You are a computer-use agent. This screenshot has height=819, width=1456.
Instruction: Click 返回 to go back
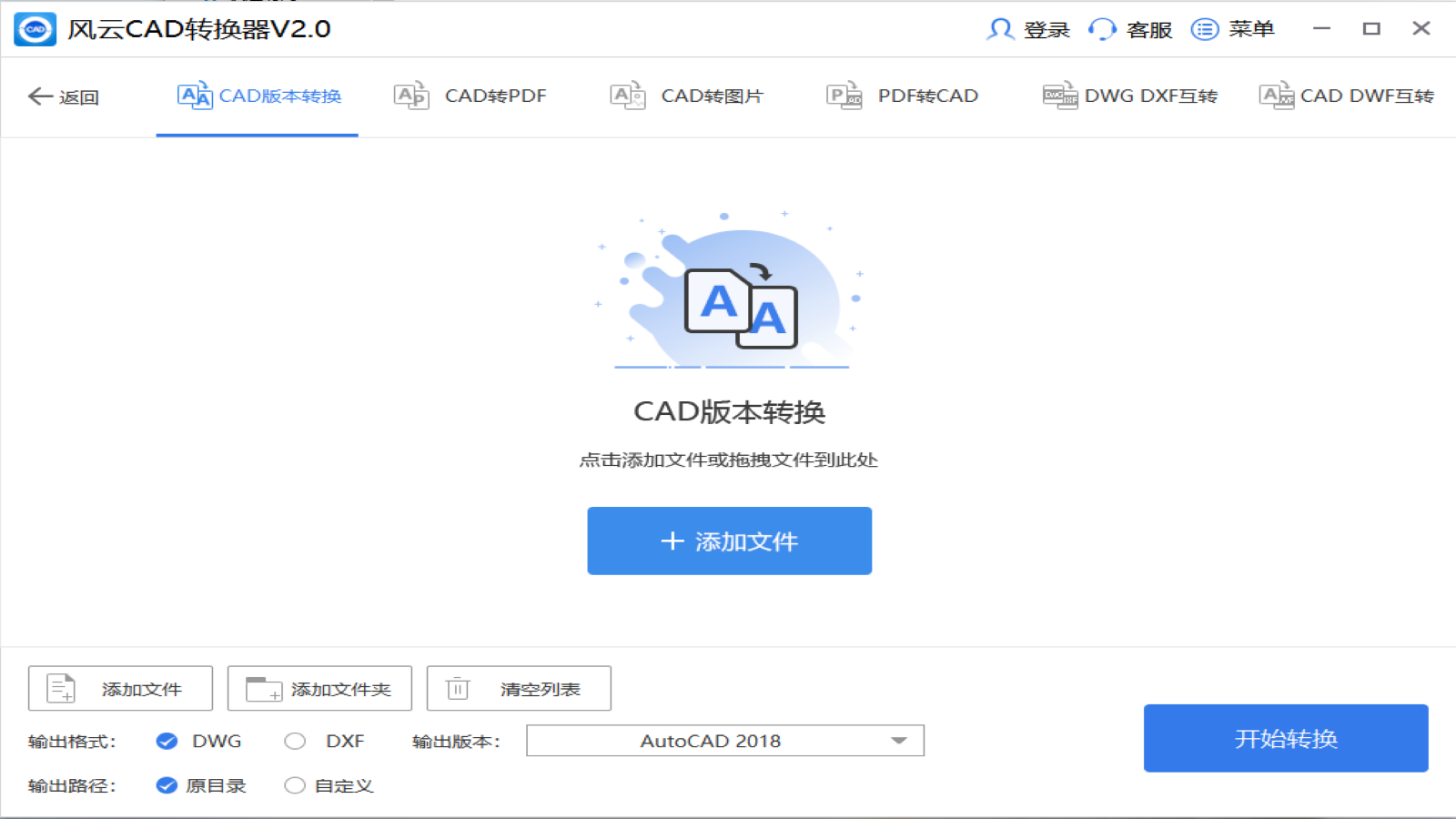click(x=64, y=96)
